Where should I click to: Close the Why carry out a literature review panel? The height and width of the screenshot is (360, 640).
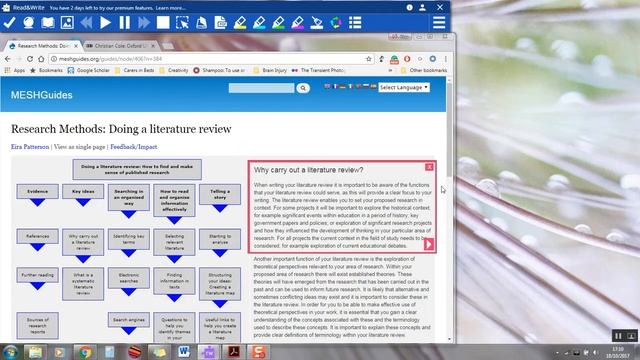click(429, 167)
